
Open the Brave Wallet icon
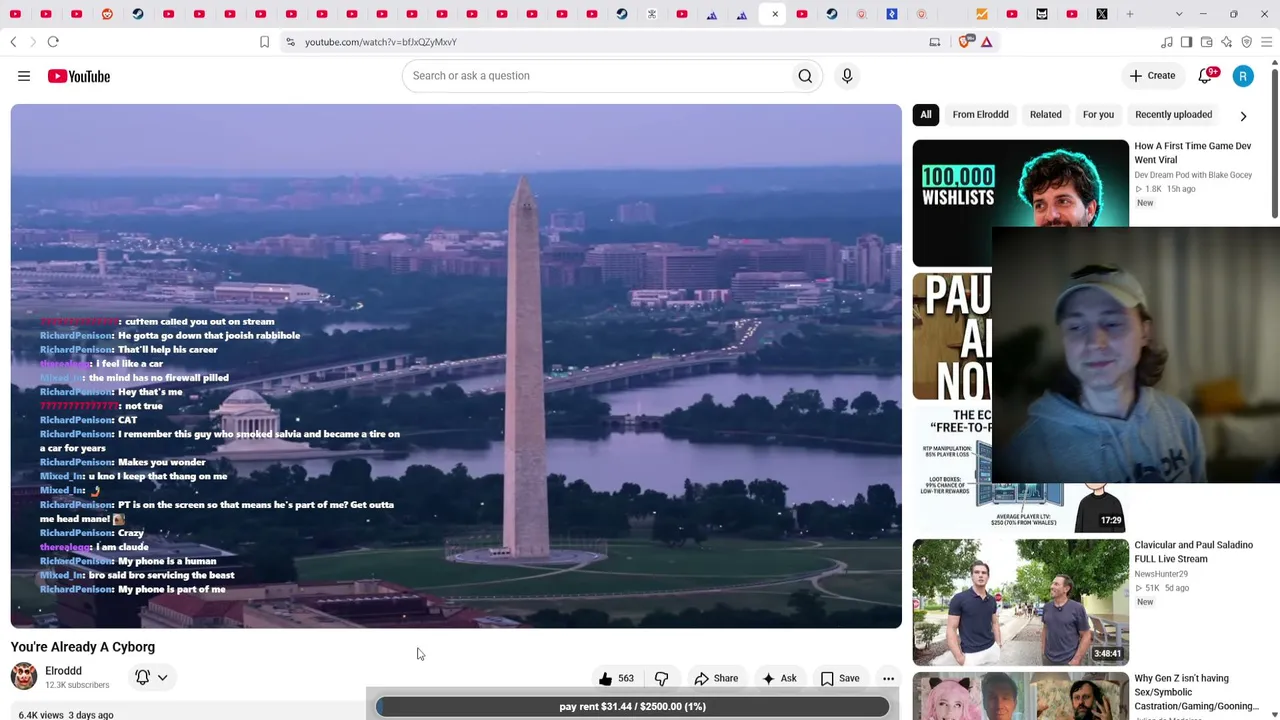click(1207, 42)
